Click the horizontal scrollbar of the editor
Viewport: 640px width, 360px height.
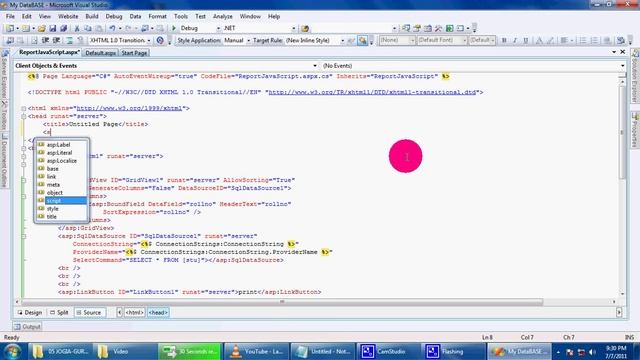(x=282, y=302)
